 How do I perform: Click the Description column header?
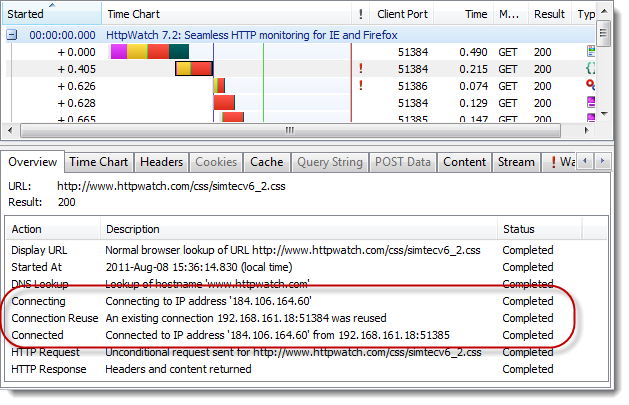pos(299,229)
